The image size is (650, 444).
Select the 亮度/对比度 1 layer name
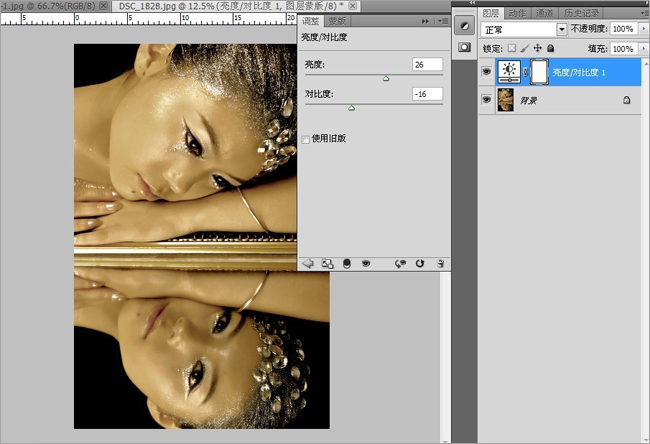pyautogui.click(x=579, y=73)
